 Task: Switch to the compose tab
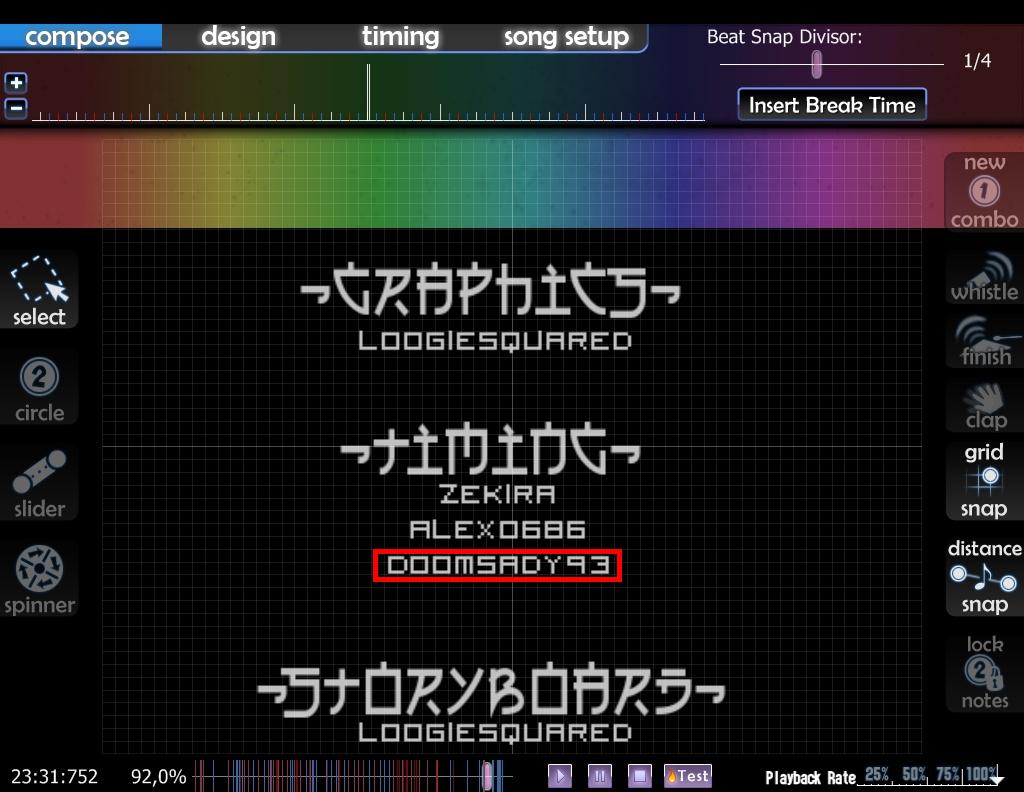click(x=80, y=37)
